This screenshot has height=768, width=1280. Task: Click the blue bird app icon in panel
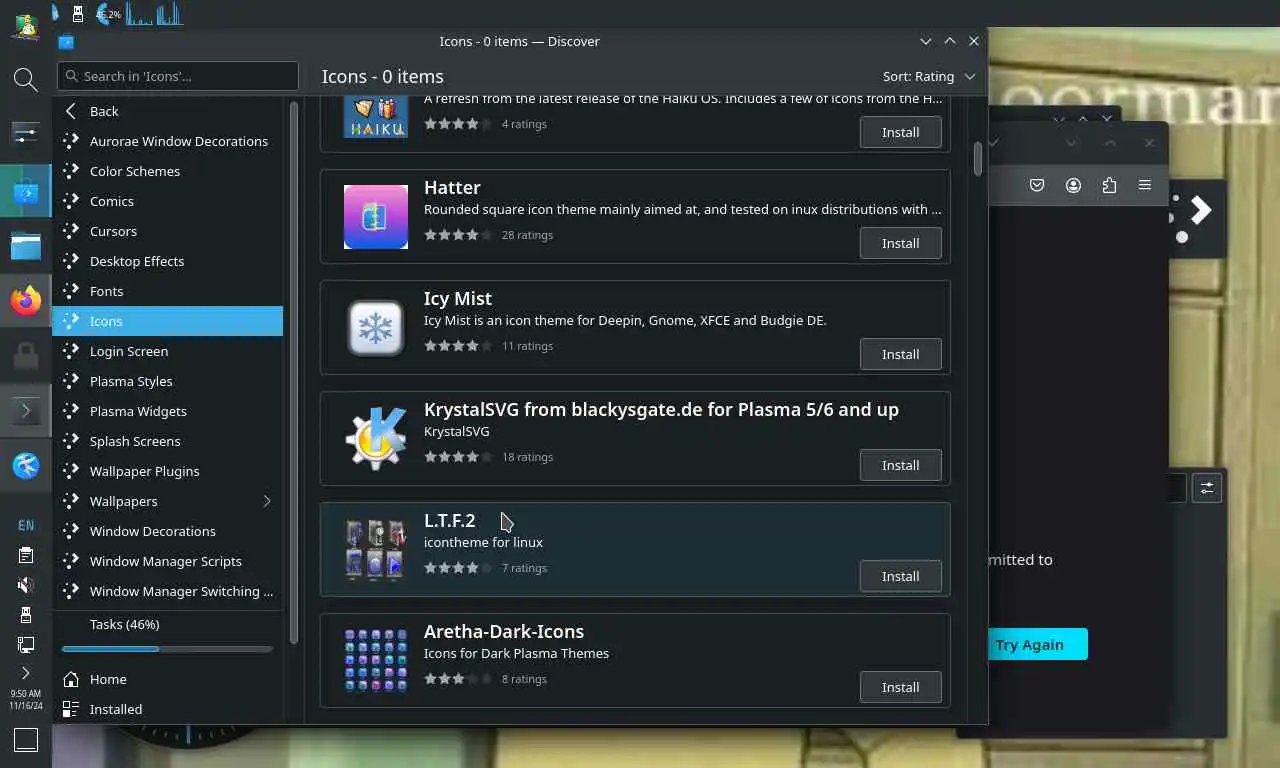click(26, 465)
